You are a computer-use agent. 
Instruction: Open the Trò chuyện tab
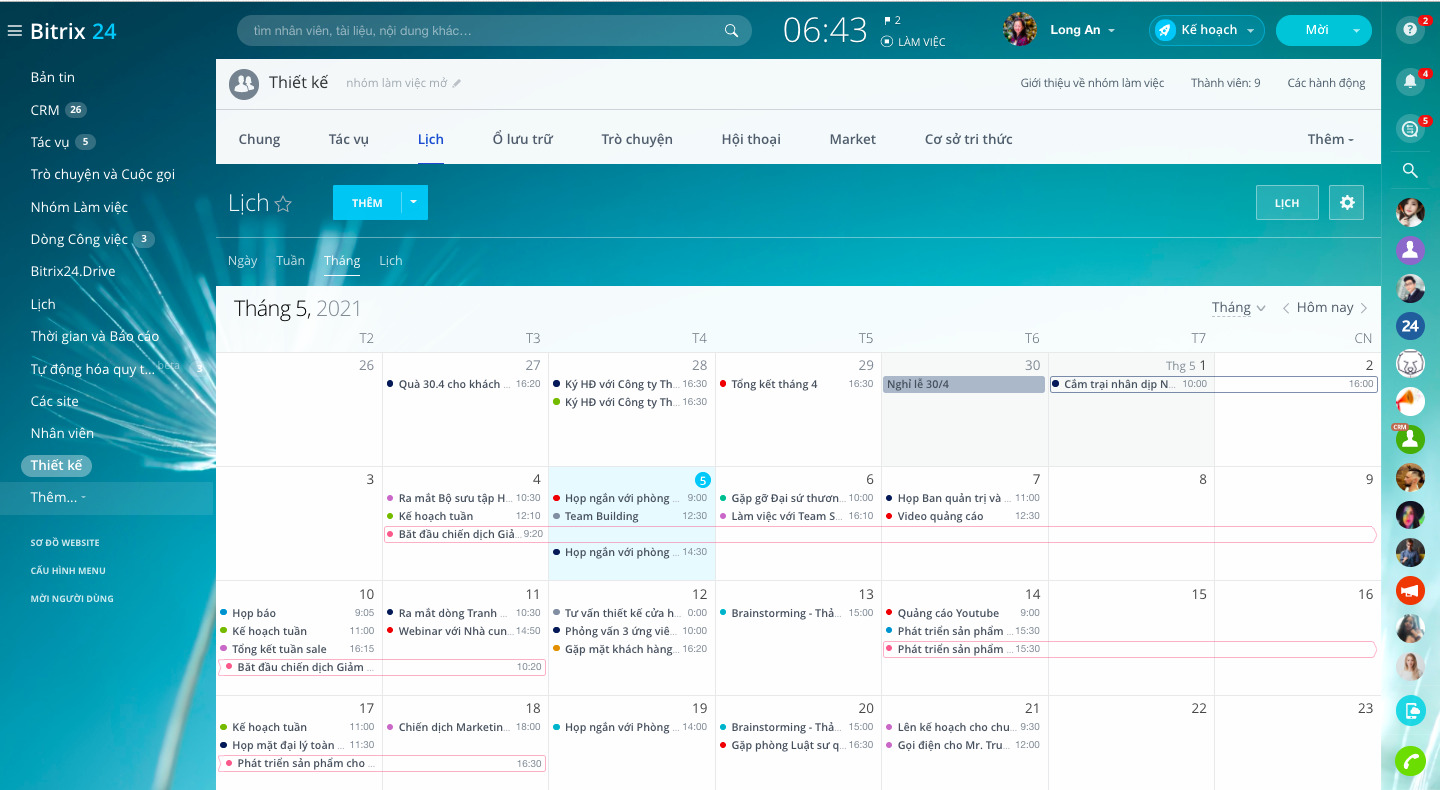(637, 139)
